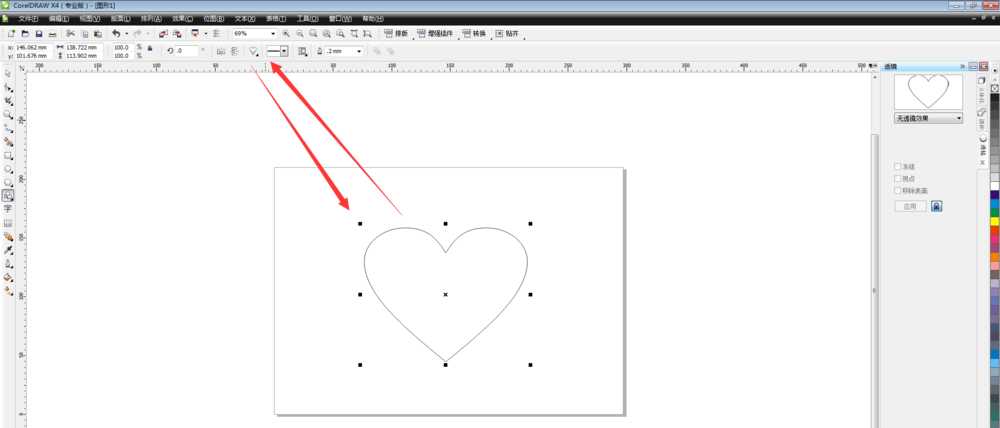The image size is (1000, 428).
Task: Click the 转换 (Convert) toolbar button
Action: 474,34
